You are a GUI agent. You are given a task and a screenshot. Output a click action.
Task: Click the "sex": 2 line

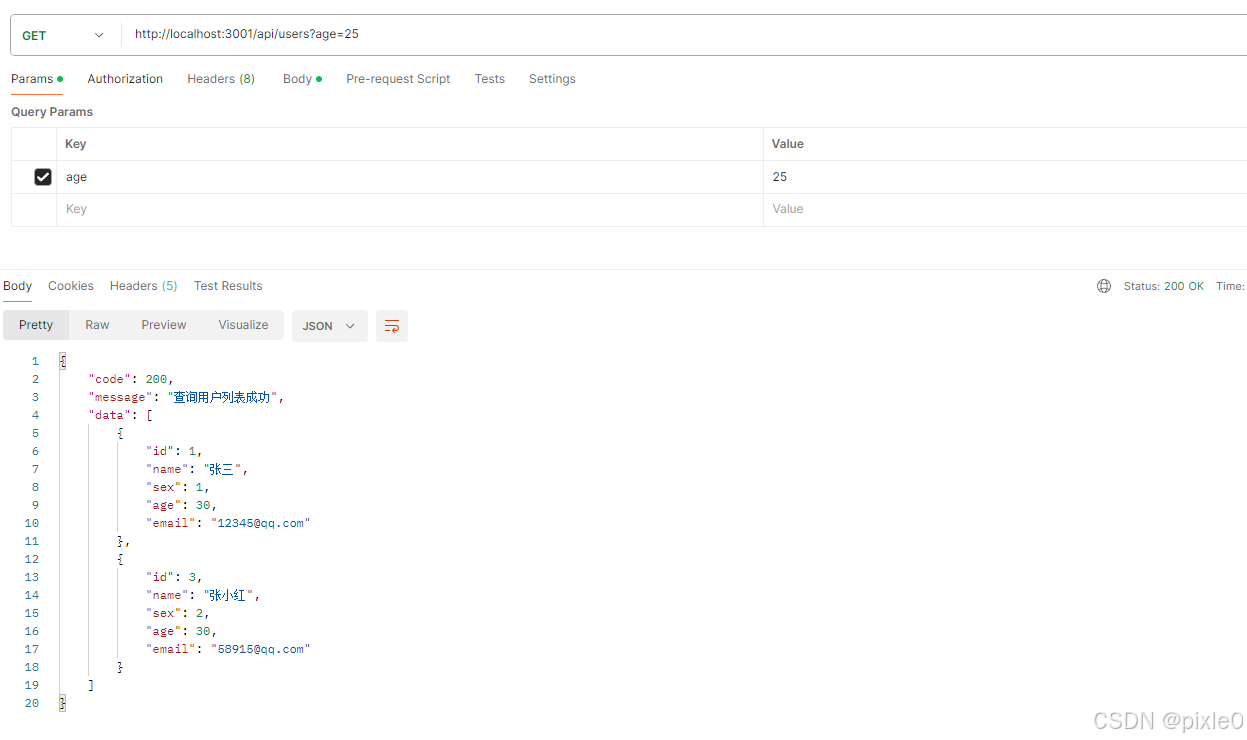pyautogui.click(x=178, y=613)
